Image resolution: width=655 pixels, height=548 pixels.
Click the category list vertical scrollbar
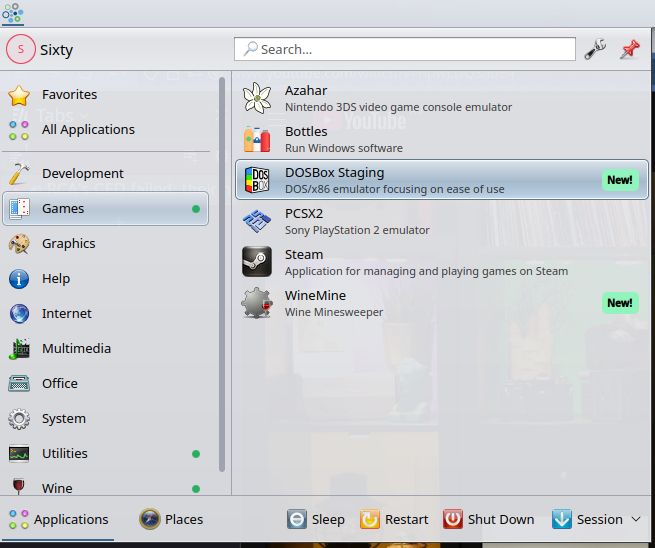[x=222, y=274]
